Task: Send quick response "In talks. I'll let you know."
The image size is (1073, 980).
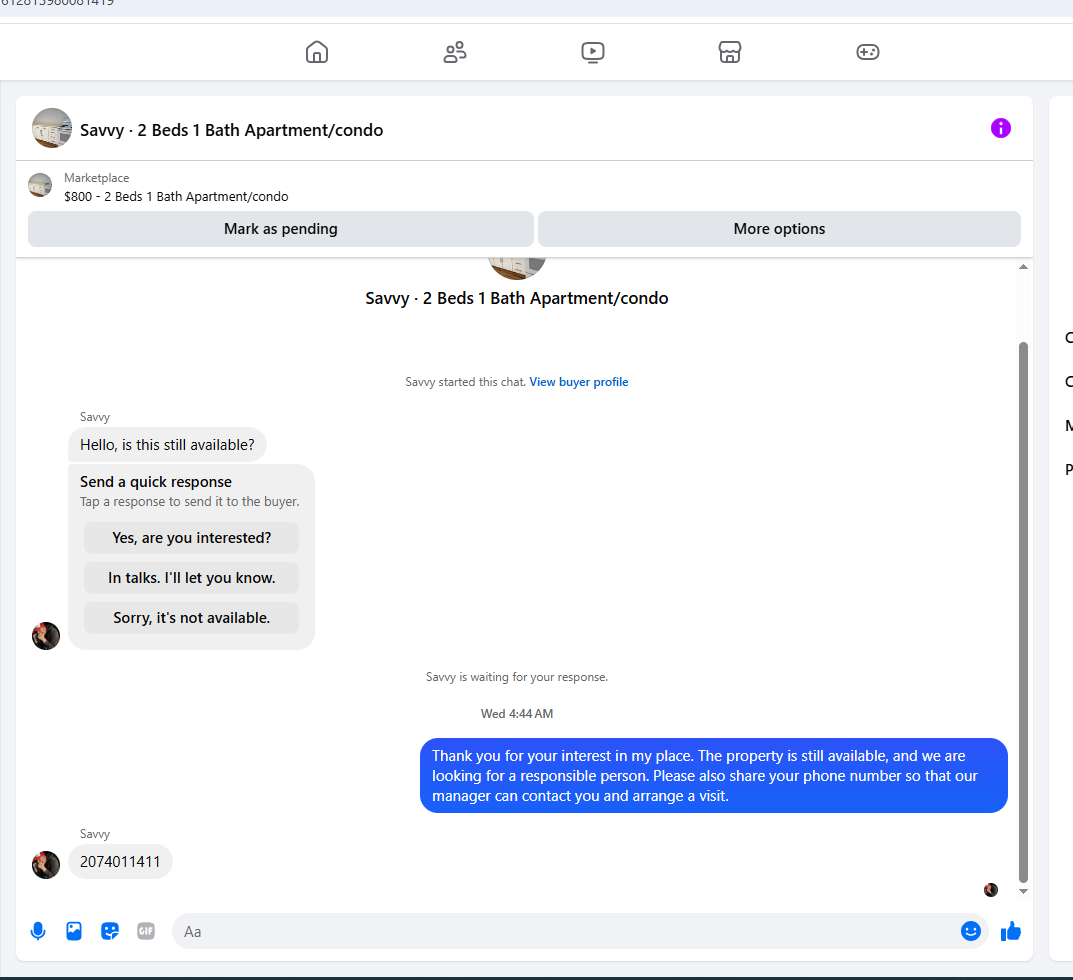Action: click(x=192, y=578)
